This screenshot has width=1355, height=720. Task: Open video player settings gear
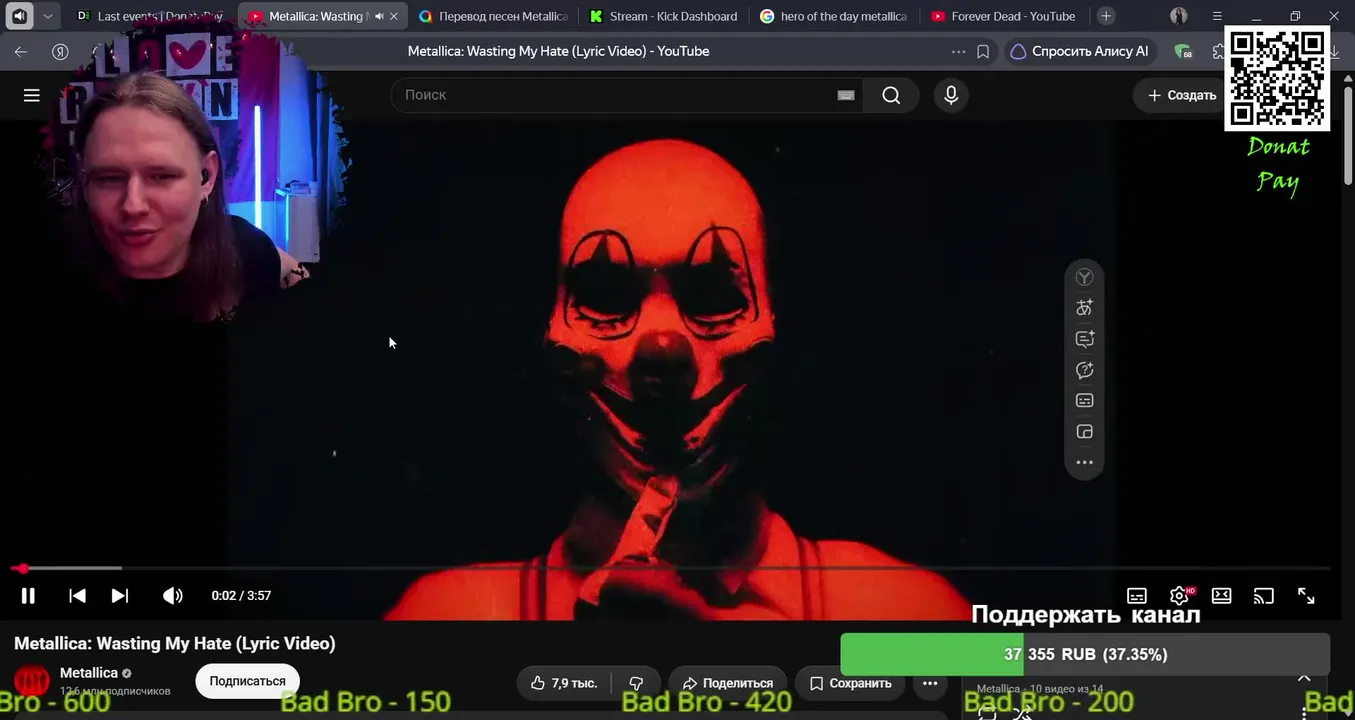click(x=1180, y=596)
